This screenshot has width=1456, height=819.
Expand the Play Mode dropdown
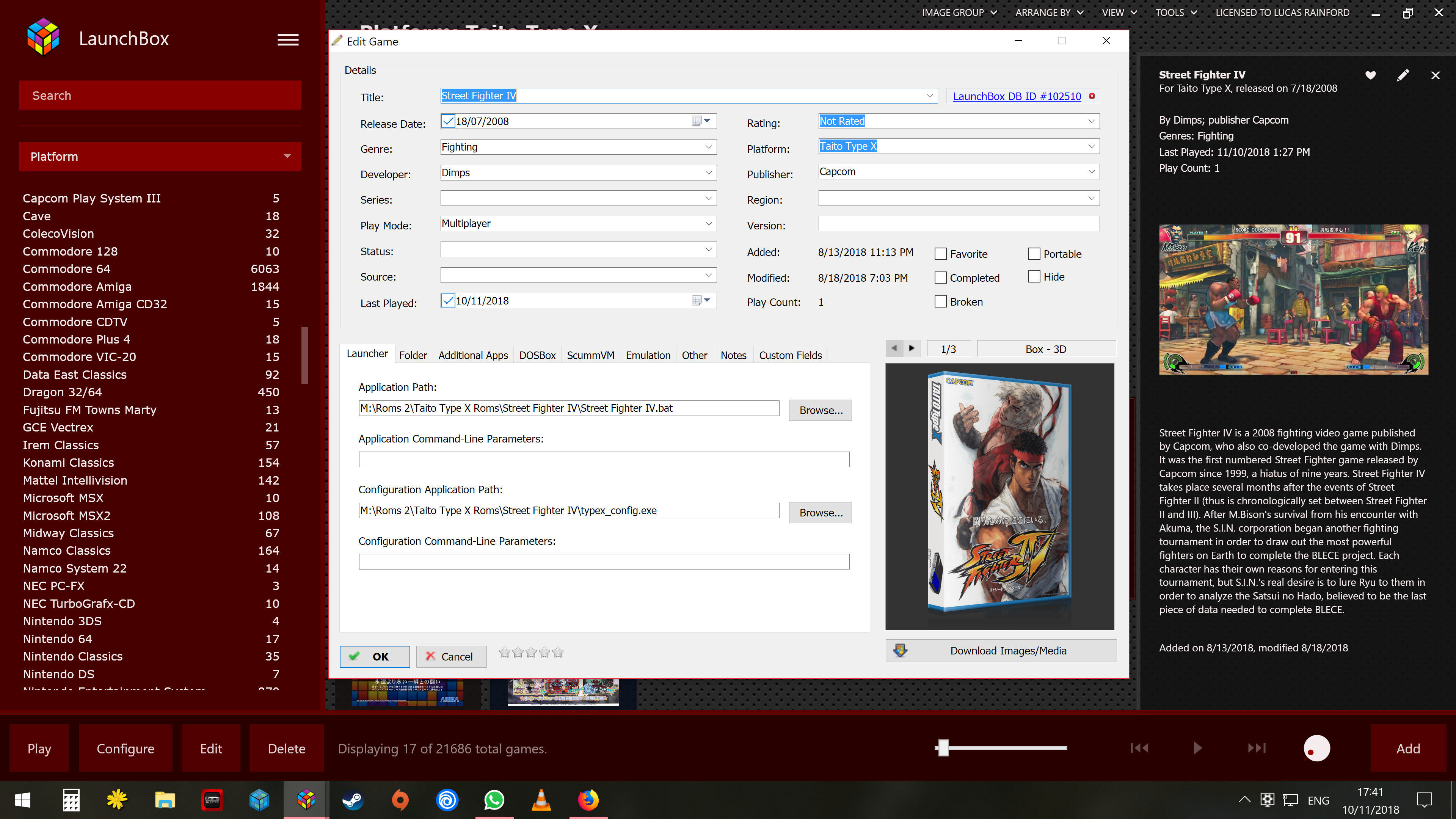tap(709, 223)
